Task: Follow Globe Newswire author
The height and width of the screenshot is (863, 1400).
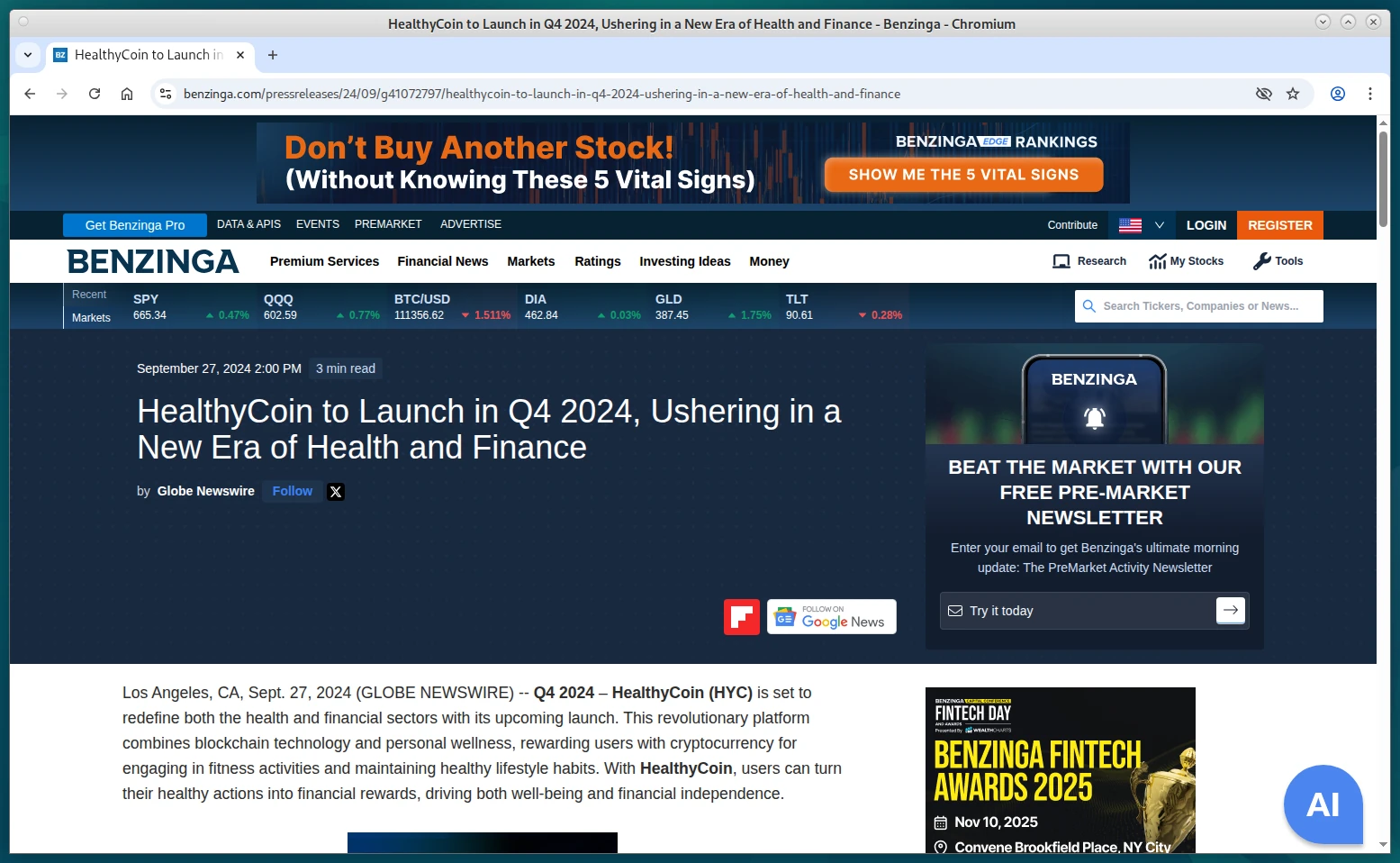Action: (x=292, y=491)
